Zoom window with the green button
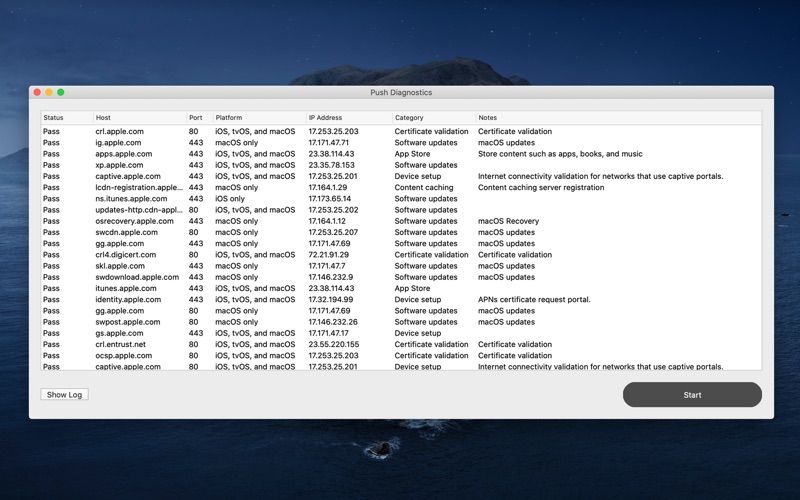Image resolution: width=800 pixels, height=500 pixels. (x=61, y=92)
